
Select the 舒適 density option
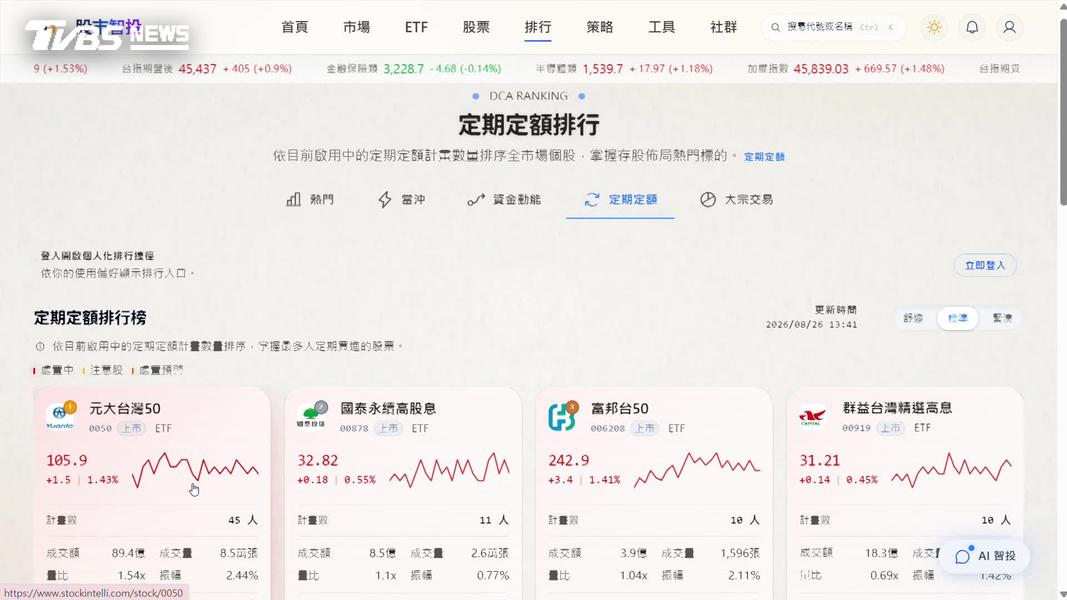tap(913, 318)
